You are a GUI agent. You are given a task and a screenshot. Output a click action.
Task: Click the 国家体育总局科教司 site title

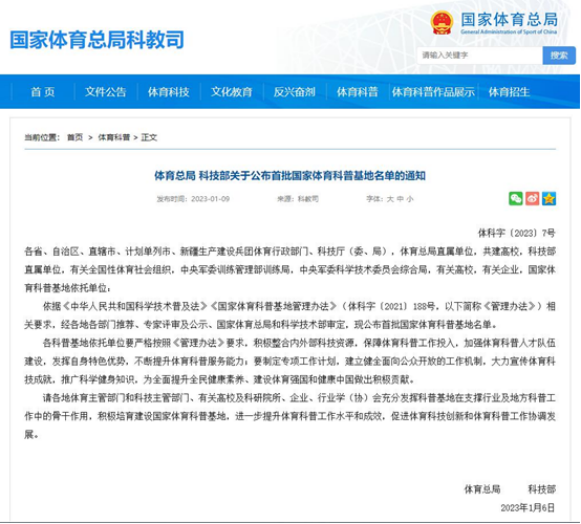97,40
